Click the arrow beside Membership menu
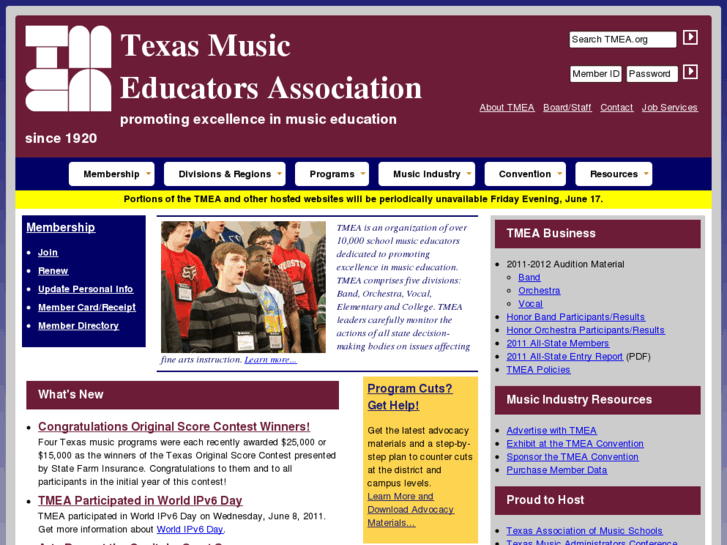Viewport: 727px width, 545px height. coord(148,174)
